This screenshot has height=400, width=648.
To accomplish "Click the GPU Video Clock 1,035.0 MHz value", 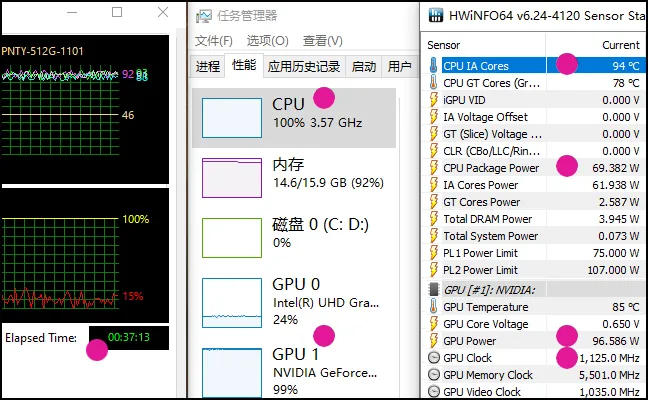I will [x=610, y=391].
